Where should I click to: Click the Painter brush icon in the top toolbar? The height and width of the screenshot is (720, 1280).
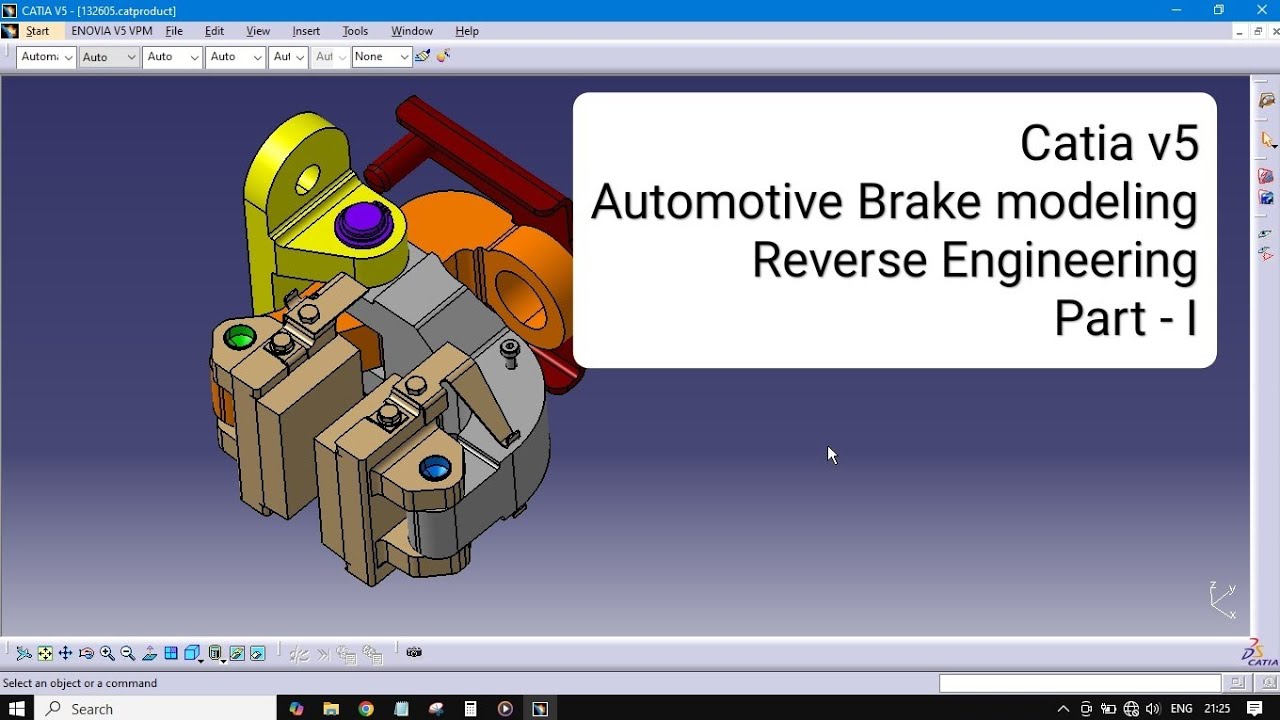[x=423, y=56]
